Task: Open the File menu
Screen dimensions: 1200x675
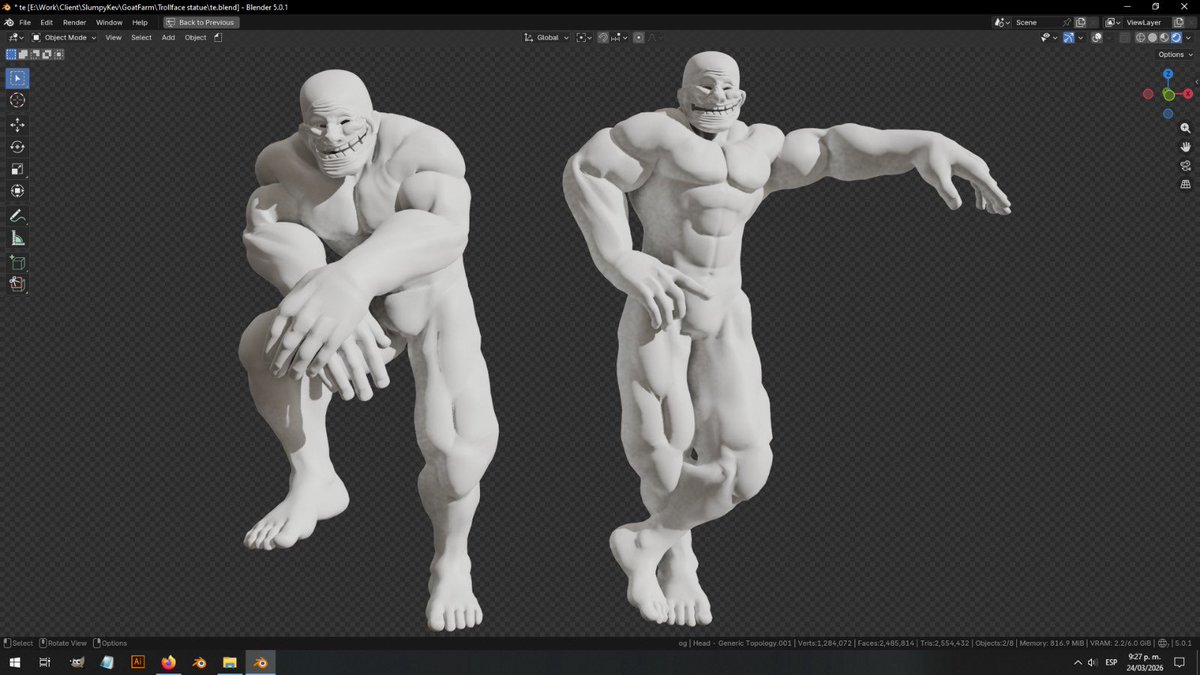Action: point(25,22)
